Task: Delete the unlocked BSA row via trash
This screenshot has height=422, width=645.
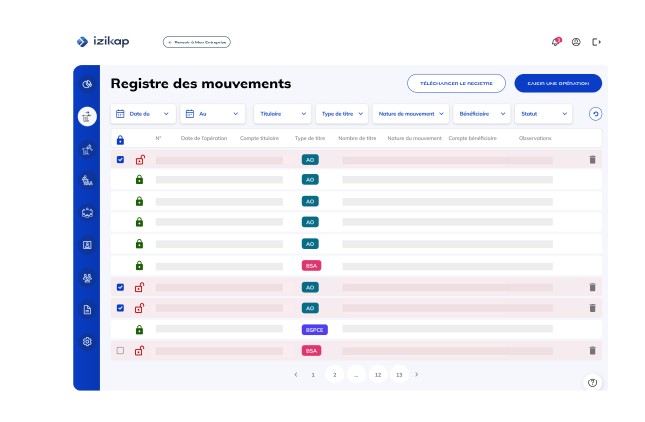Action: tap(592, 350)
